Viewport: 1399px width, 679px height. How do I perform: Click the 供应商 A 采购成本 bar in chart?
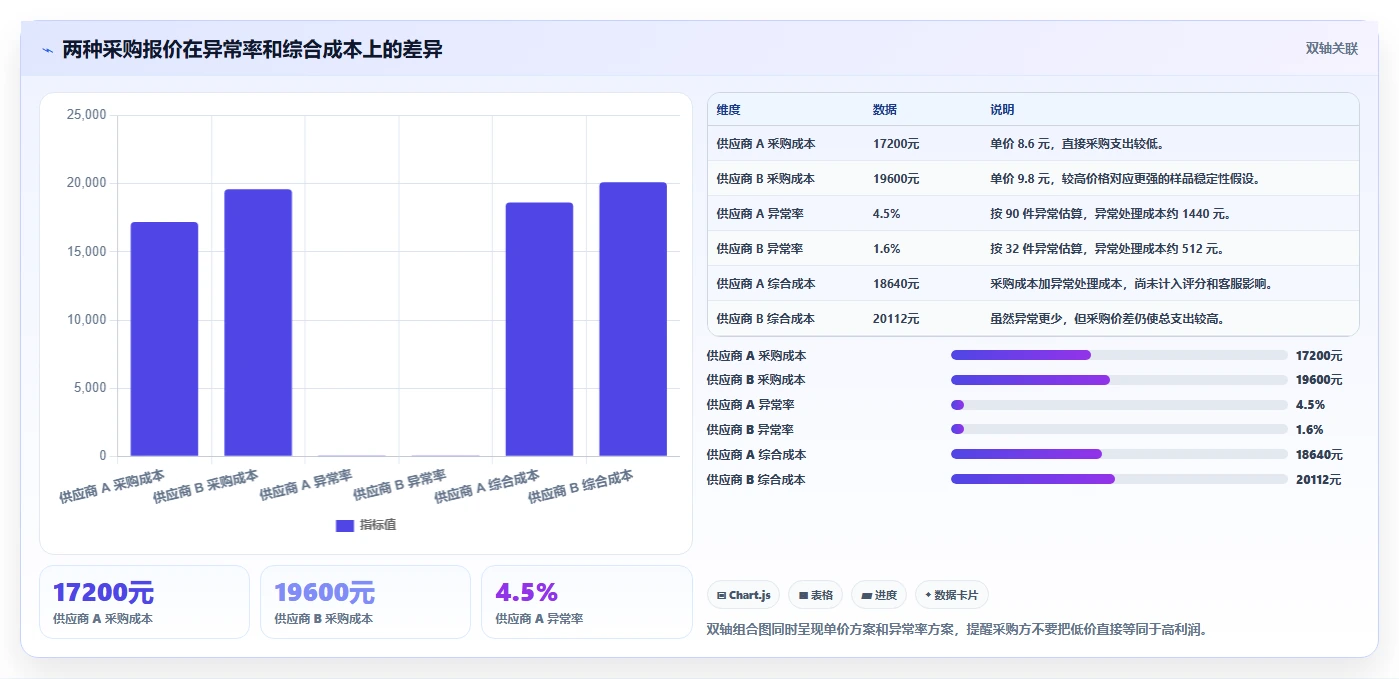(x=164, y=339)
